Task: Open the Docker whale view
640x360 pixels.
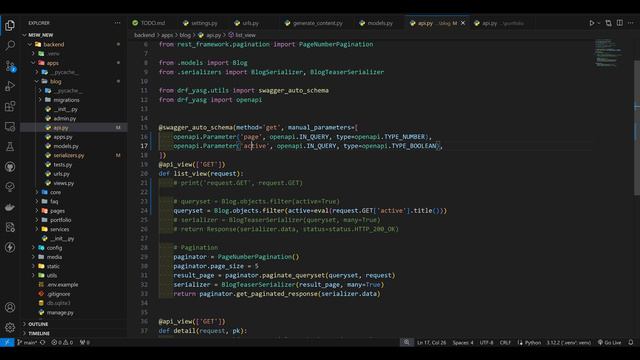Action: click(x=10, y=207)
